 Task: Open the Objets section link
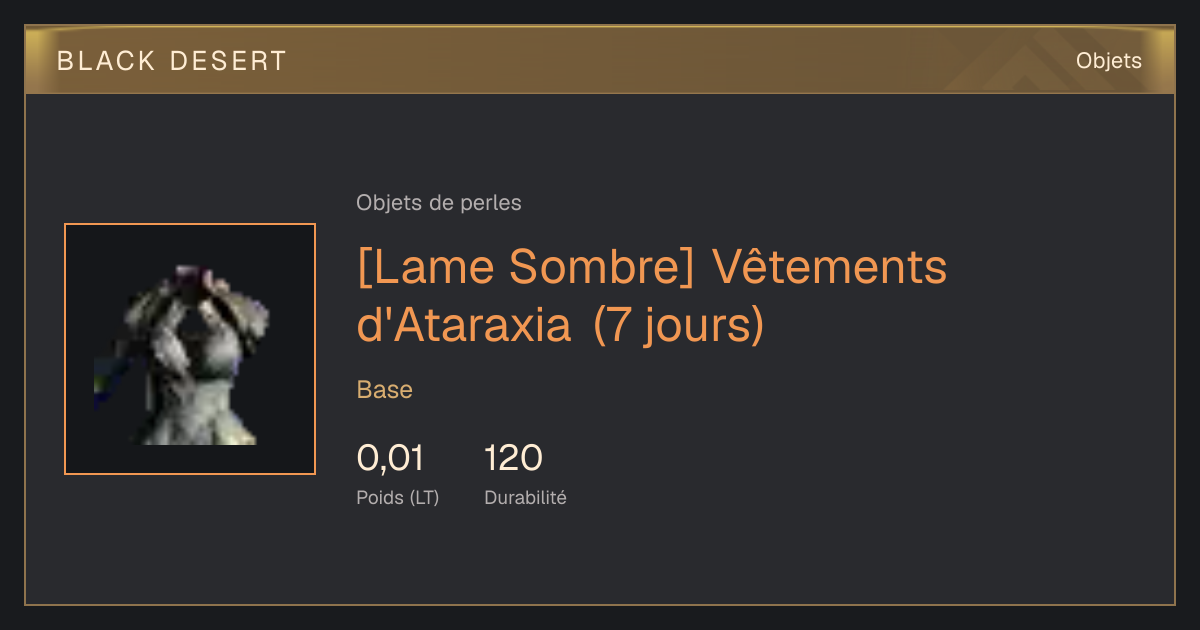tap(1108, 61)
